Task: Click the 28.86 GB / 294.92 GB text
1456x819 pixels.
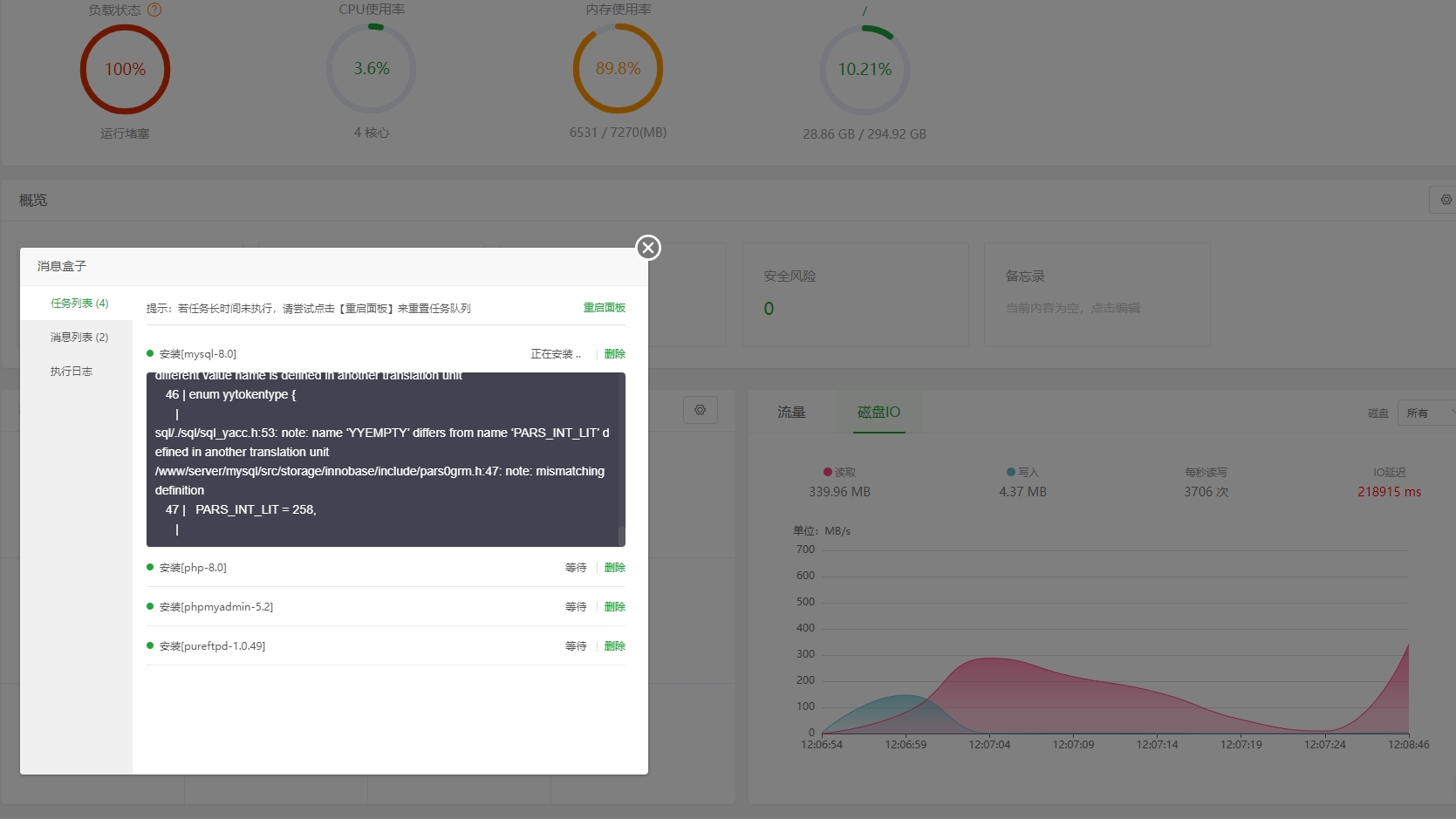Action: click(x=865, y=134)
